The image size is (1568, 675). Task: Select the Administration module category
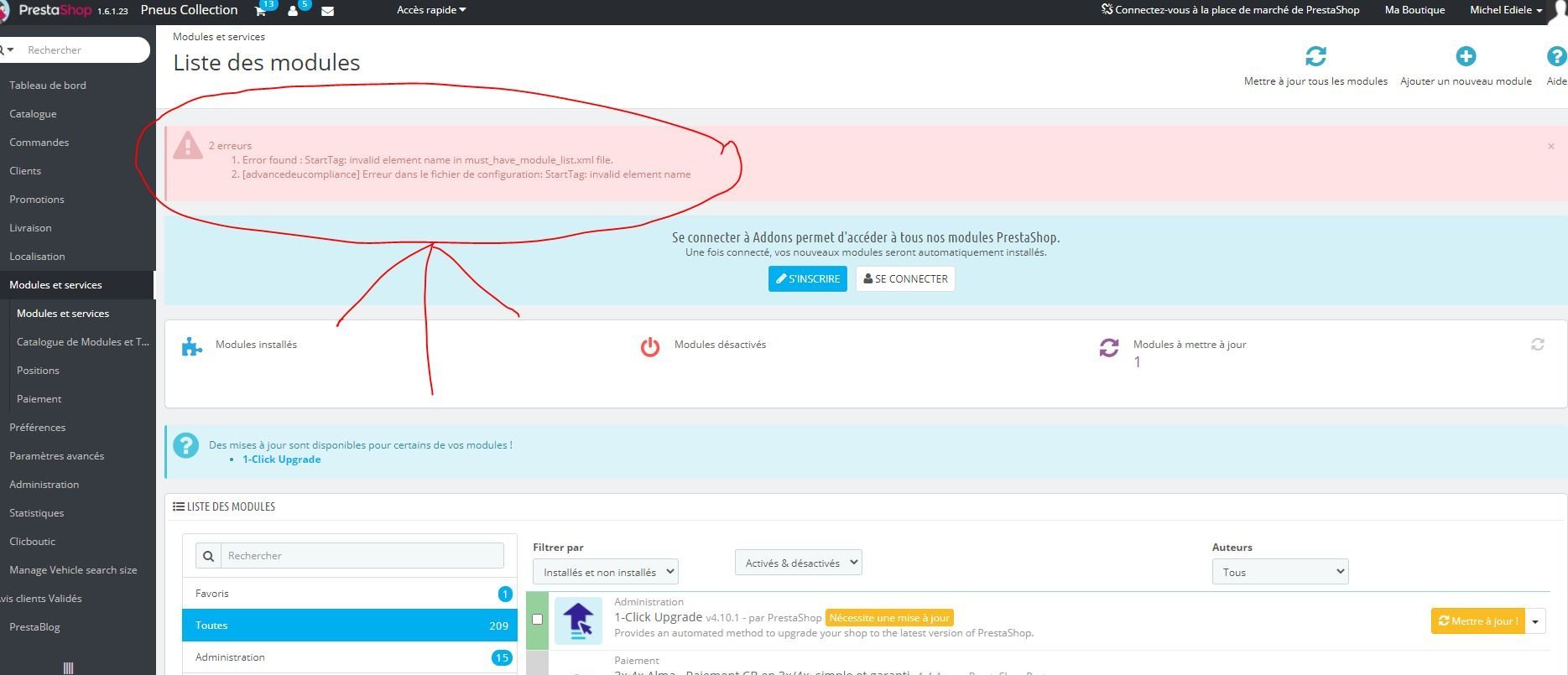pos(350,657)
